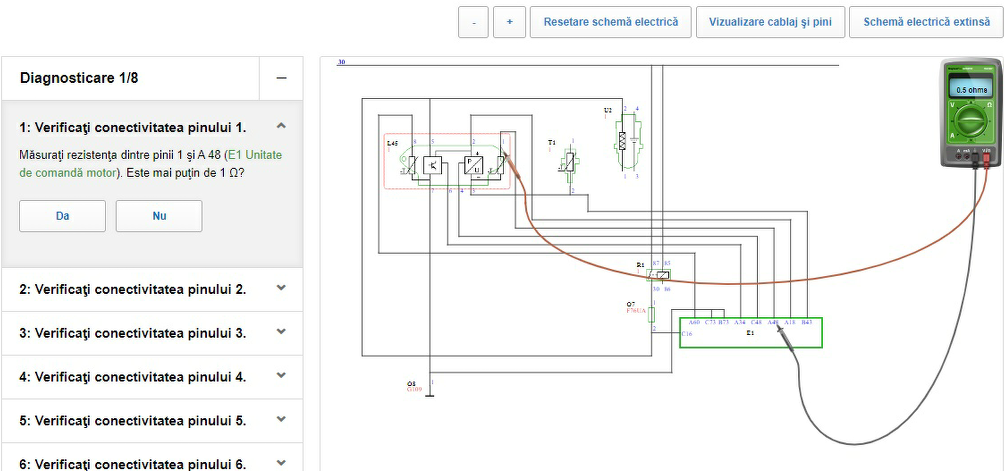This screenshot has height=471, width=1005.
Task: Click the U2 component symbol
Action: click(623, 141)
